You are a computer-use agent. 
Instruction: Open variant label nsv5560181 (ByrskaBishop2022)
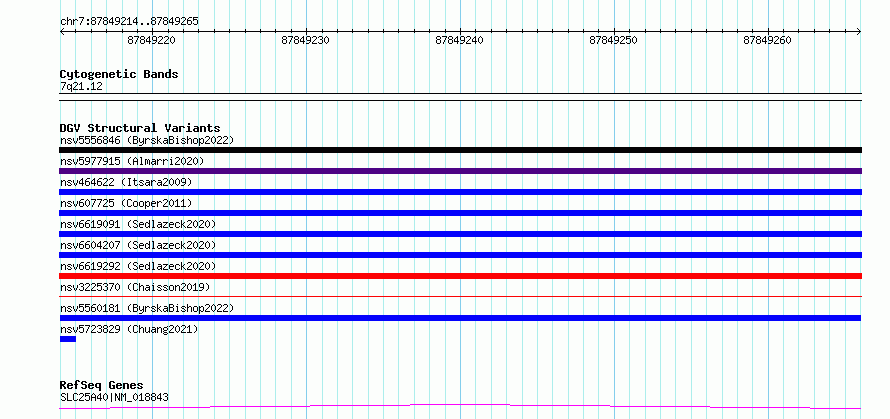tap(146, 308)
